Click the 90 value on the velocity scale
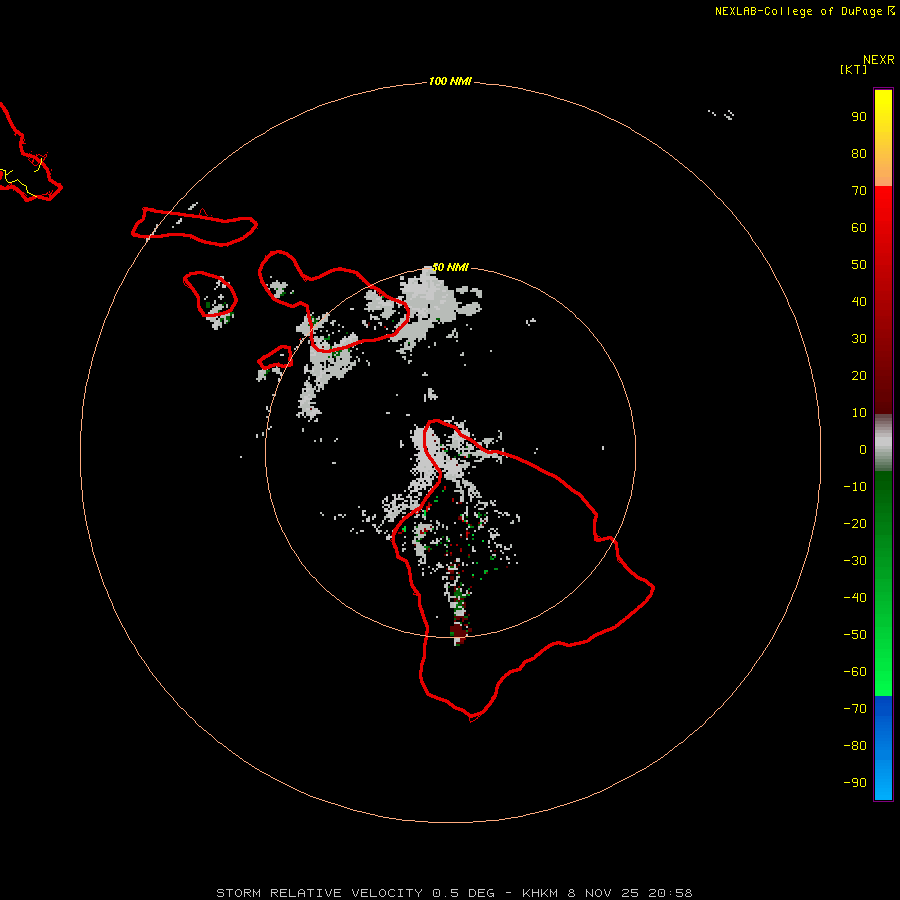This screenshot has height=900, width=900. [859, 117]
